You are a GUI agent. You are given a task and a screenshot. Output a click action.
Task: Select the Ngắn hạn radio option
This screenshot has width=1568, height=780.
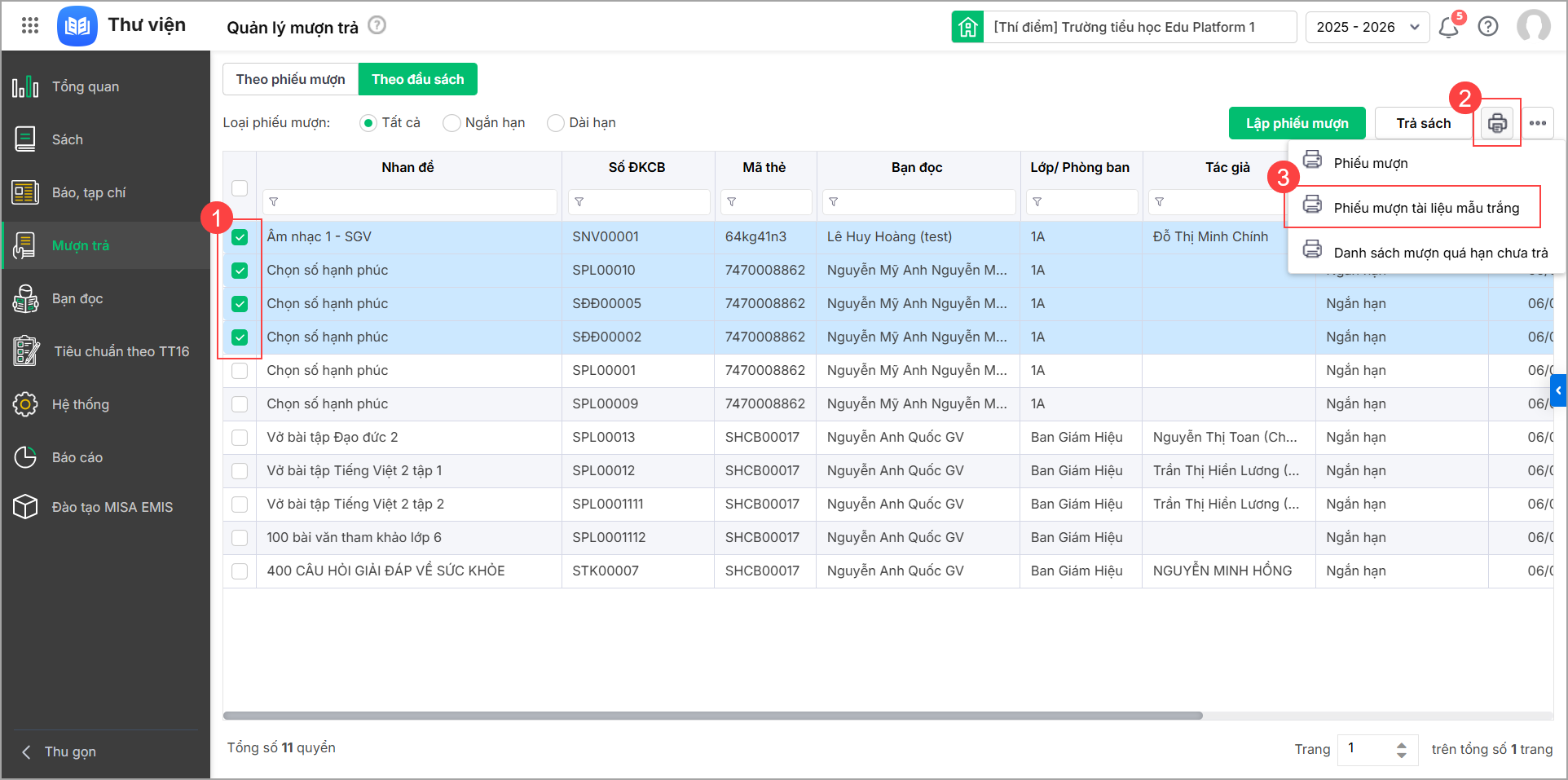pyautogui.click(x=451, y=123)
